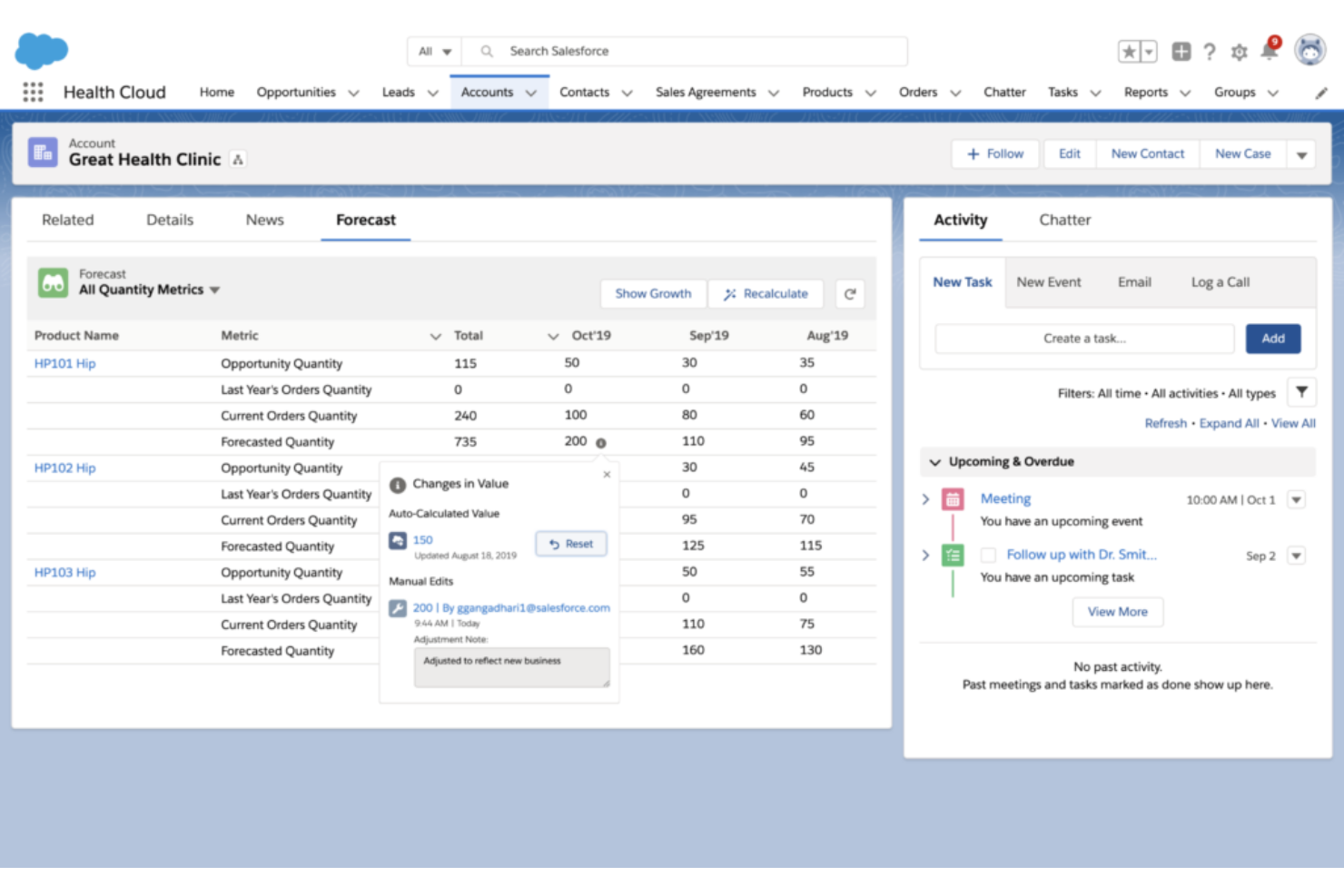Click the info icon beside 200
Image resolution: width=1344 pixels, height=896 pixels.
point(600,443)
